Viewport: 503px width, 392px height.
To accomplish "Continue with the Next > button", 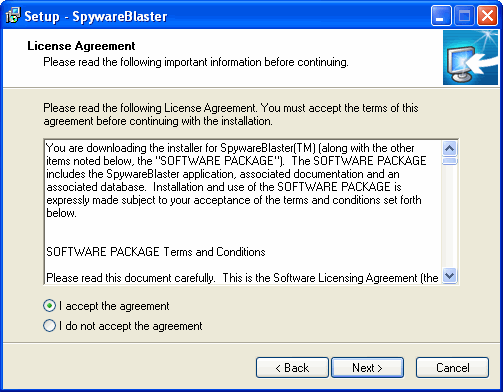I will [367, 368].
